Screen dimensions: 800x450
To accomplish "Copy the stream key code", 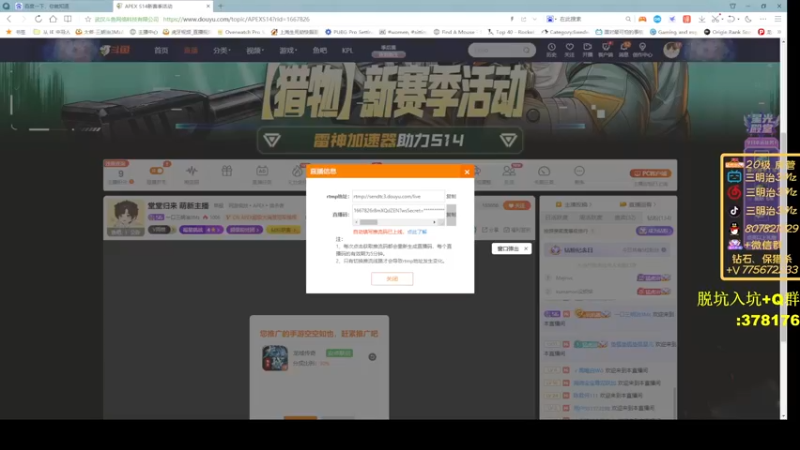I will point(451,215).
